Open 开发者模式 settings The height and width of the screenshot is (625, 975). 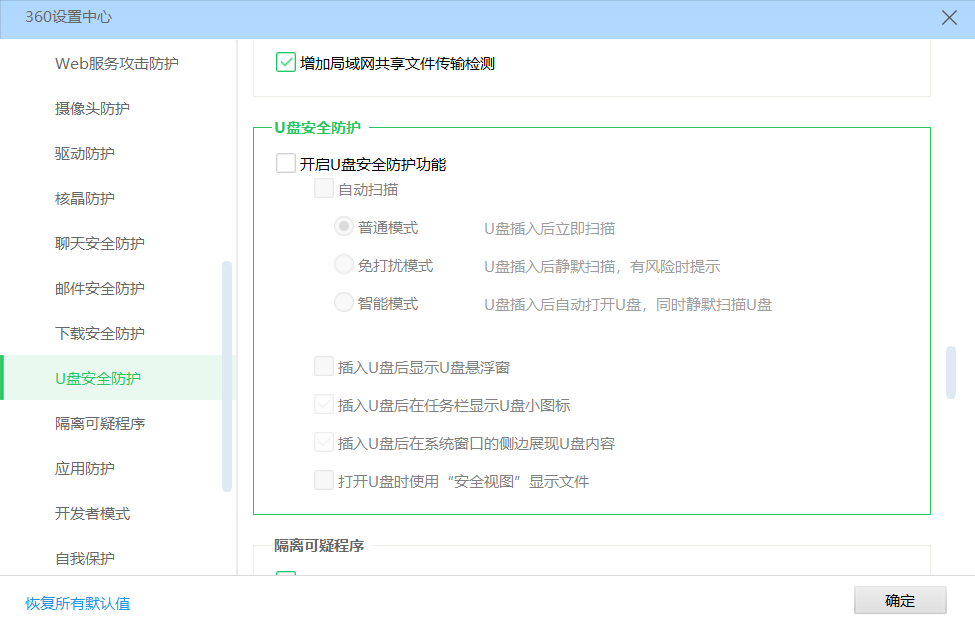(x=92, y=514)
